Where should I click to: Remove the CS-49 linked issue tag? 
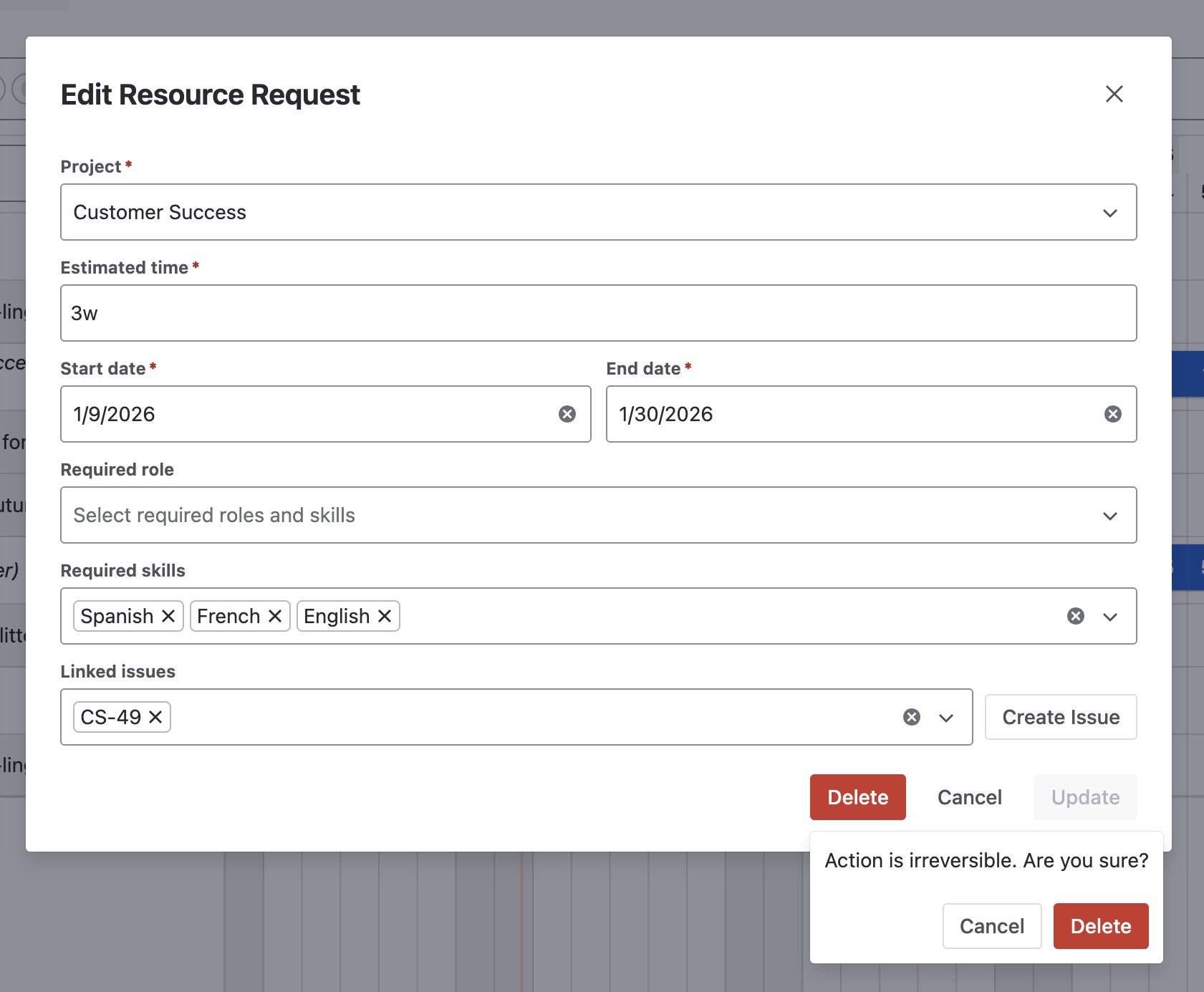[155, 717]
